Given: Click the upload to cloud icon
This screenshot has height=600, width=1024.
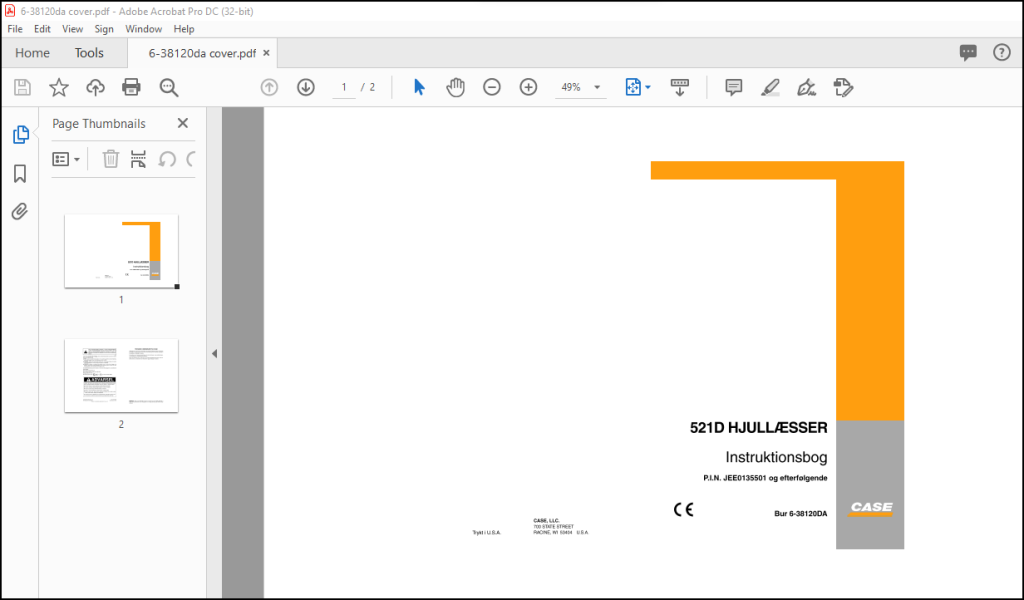Looking at the screenshot, I should 95,87.
